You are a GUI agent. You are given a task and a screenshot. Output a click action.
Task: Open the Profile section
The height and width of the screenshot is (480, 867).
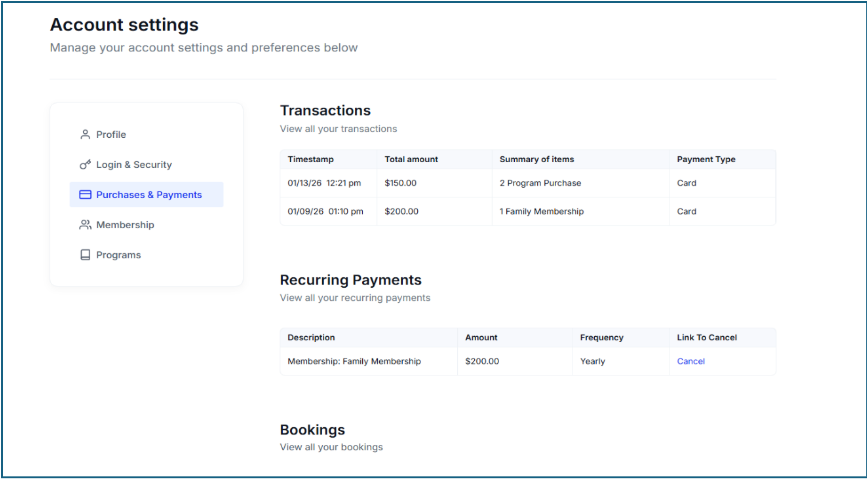coord(111,134)
